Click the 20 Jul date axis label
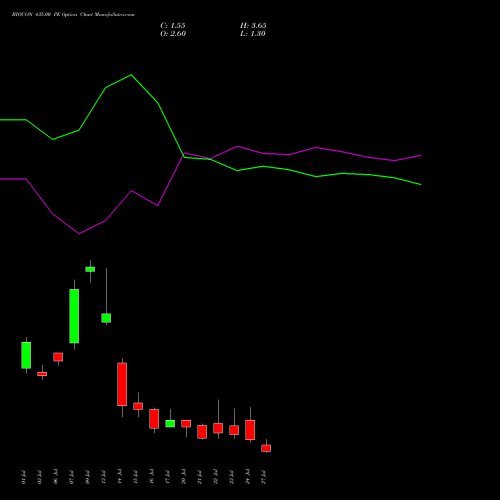The width and height of the screenshot is (500, 500). (183, 477)
